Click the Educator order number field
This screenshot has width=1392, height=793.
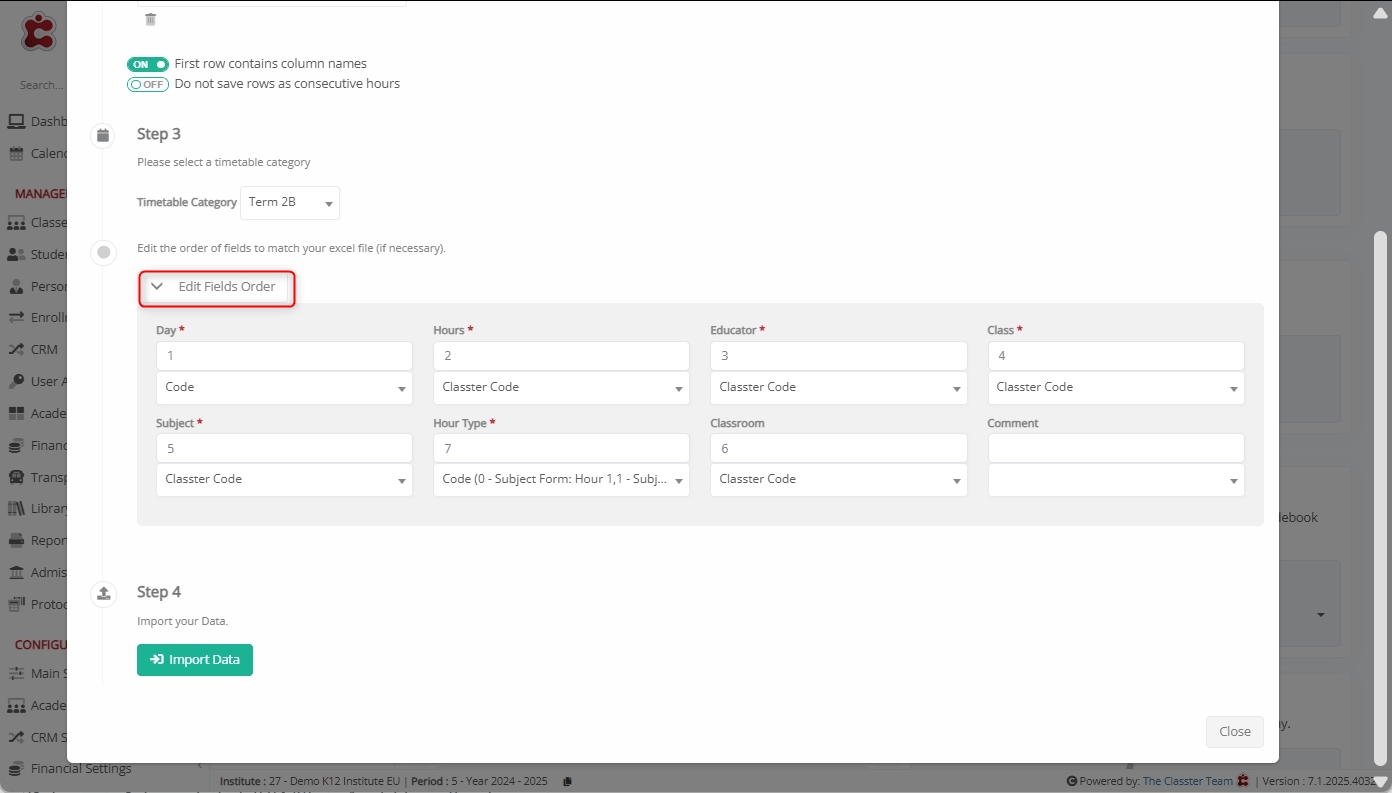point(838,356)
